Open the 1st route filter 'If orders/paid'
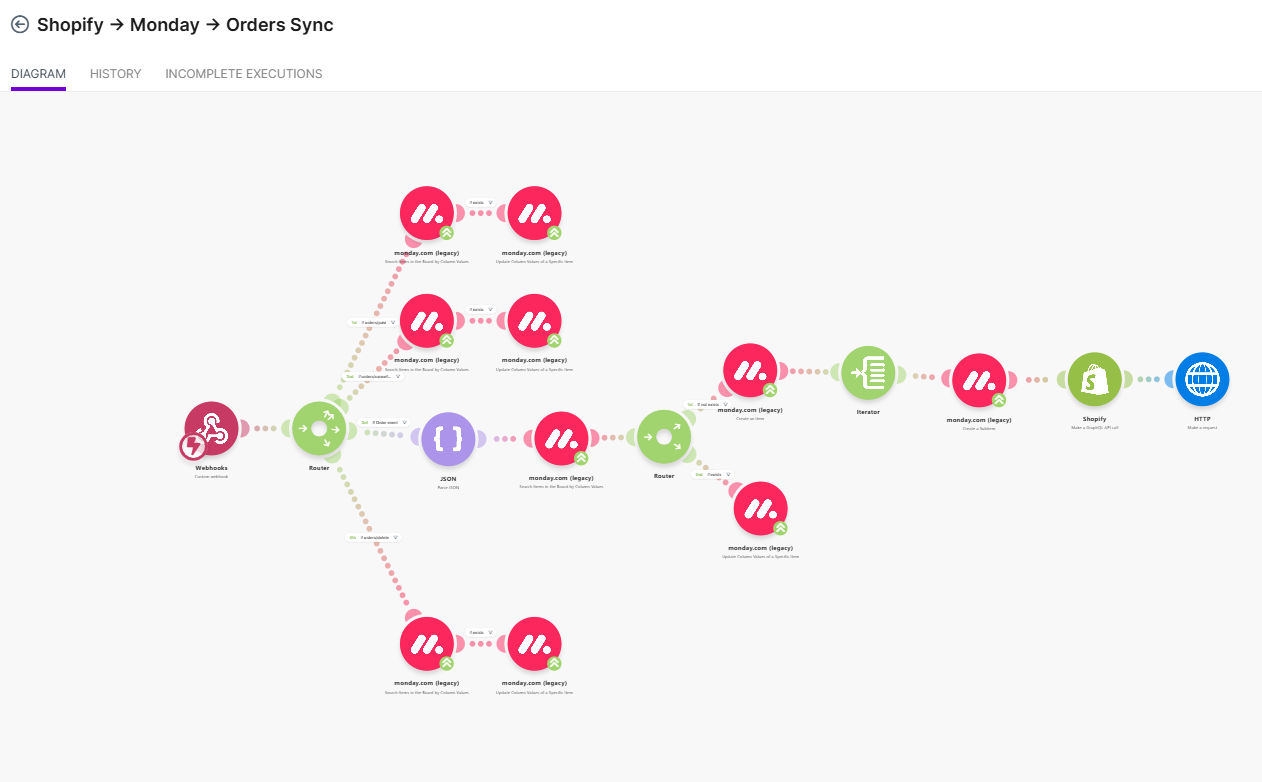Viewport: 1262px width, 782px height. [375, 323]
